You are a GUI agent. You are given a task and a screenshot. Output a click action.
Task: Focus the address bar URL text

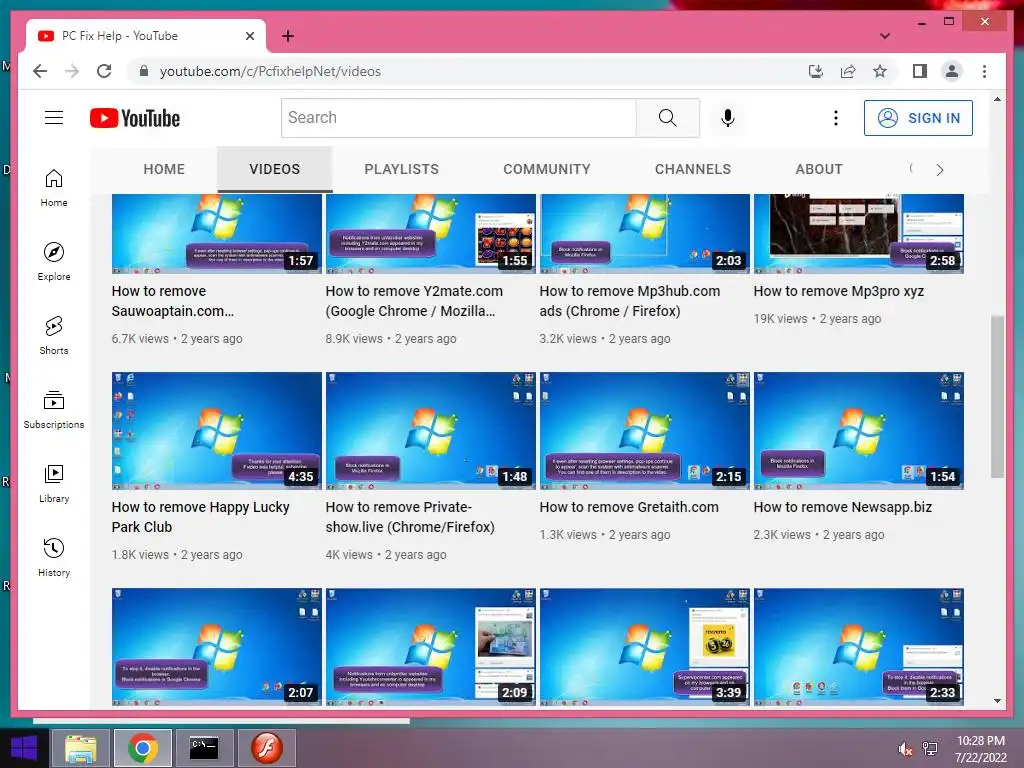pos(270,71)
